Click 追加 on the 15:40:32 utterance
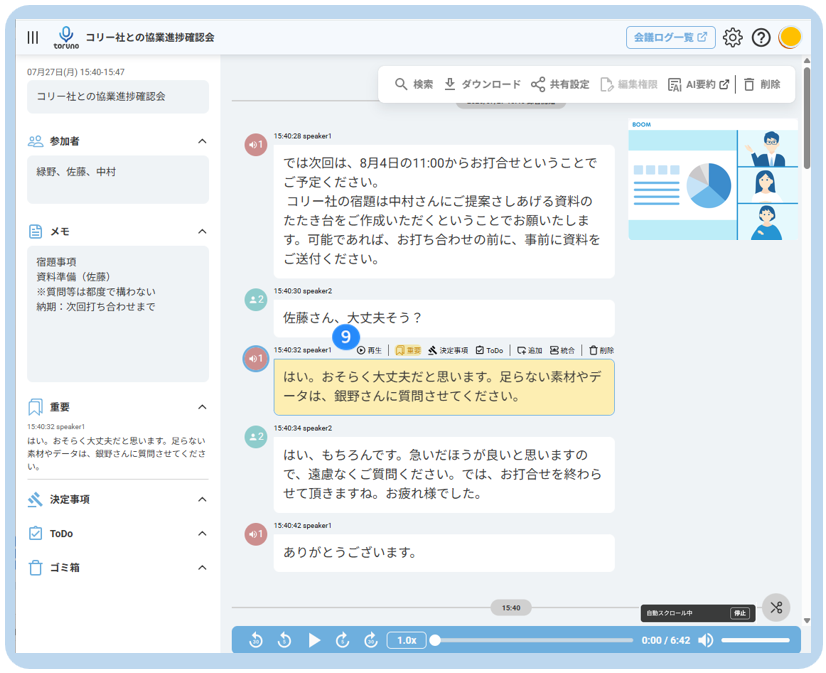 point(529,350)
